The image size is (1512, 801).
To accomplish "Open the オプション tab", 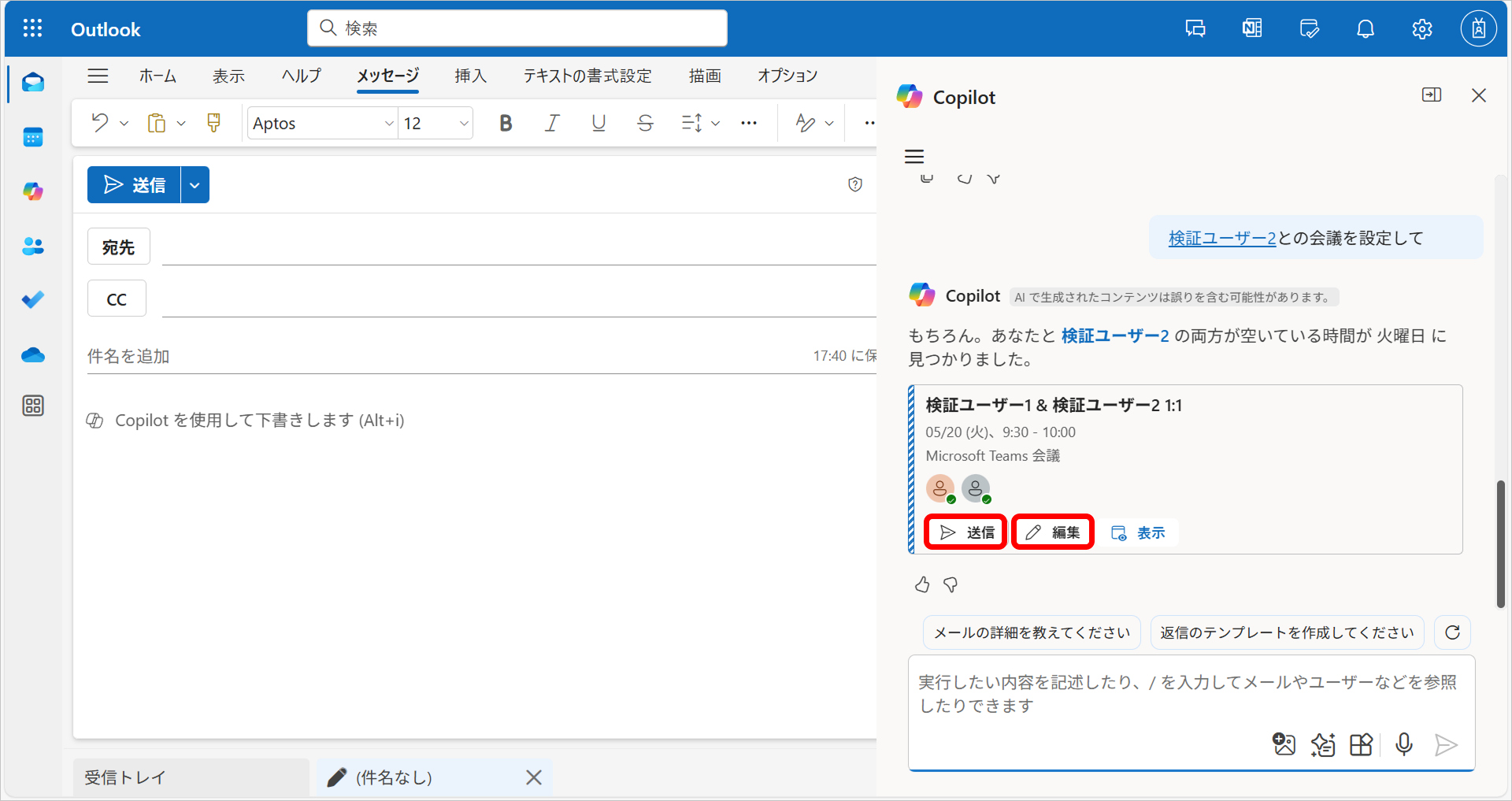I will (x=787, y=76).
